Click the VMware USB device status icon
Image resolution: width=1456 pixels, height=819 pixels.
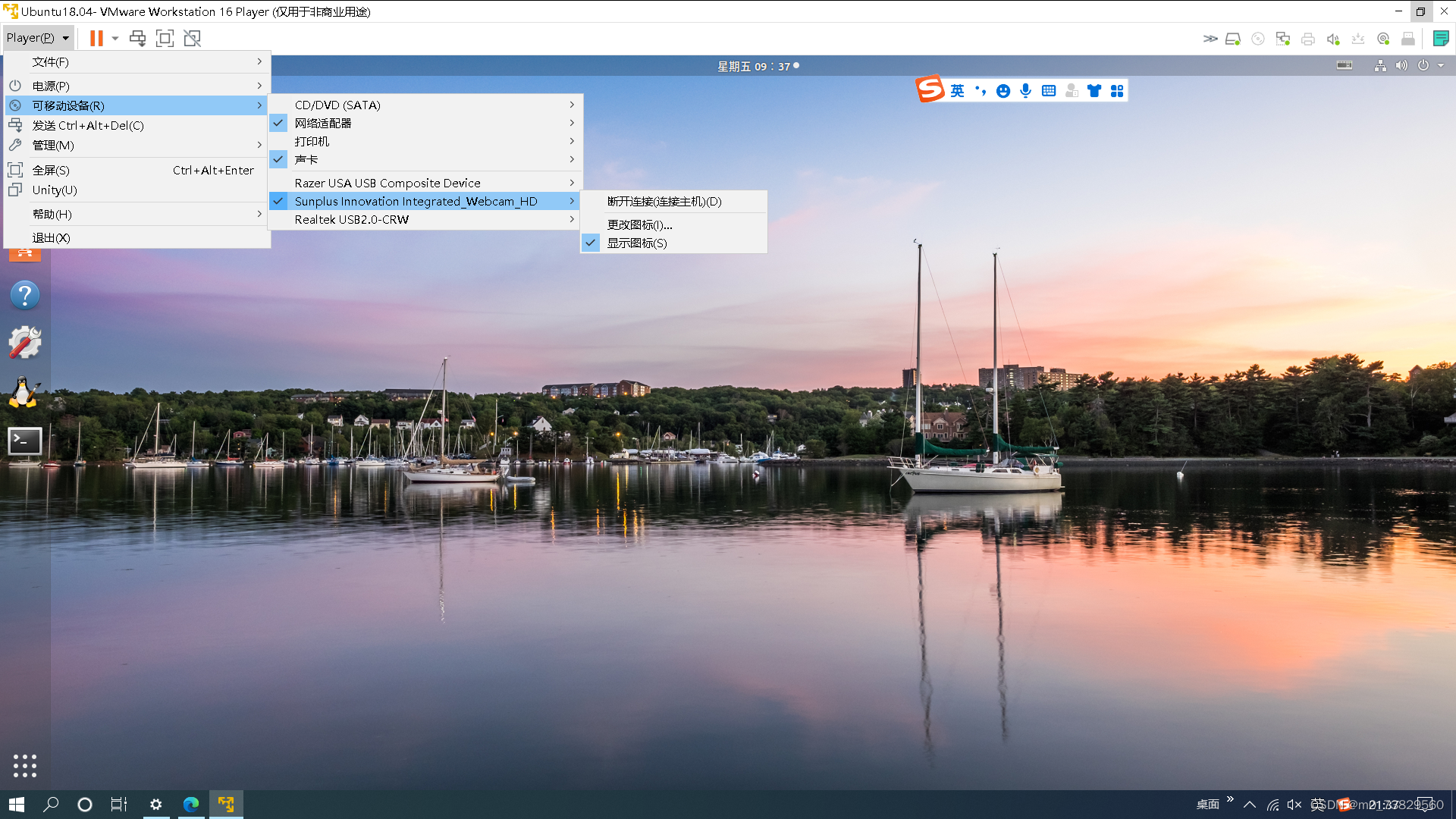[x=1358, y=39]
